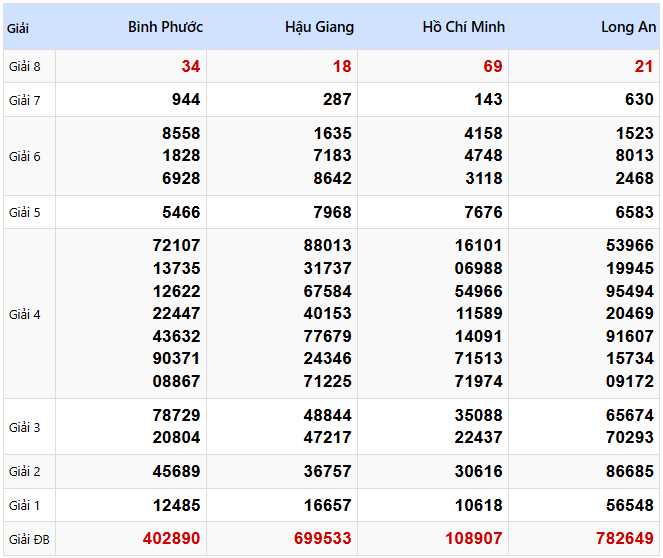Click the Giải header cell
This screenshot has height=558, width=663.
click(x=18, y=28)
